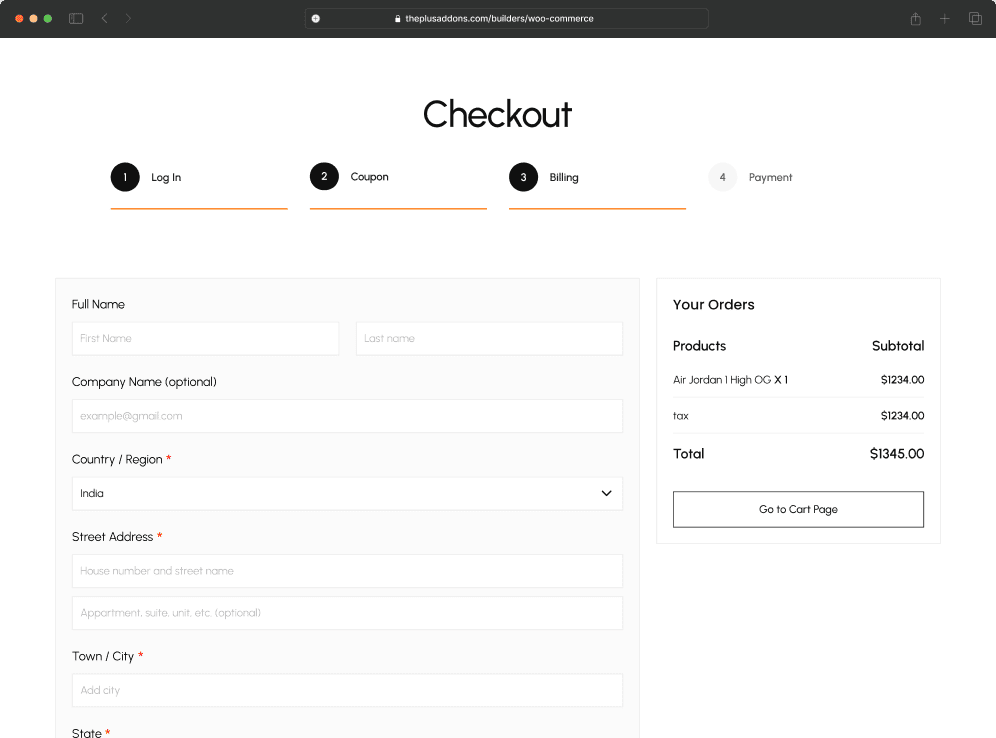Expand the country selector chevron arrow
996x738 pixels.
(x=606, y=493)
